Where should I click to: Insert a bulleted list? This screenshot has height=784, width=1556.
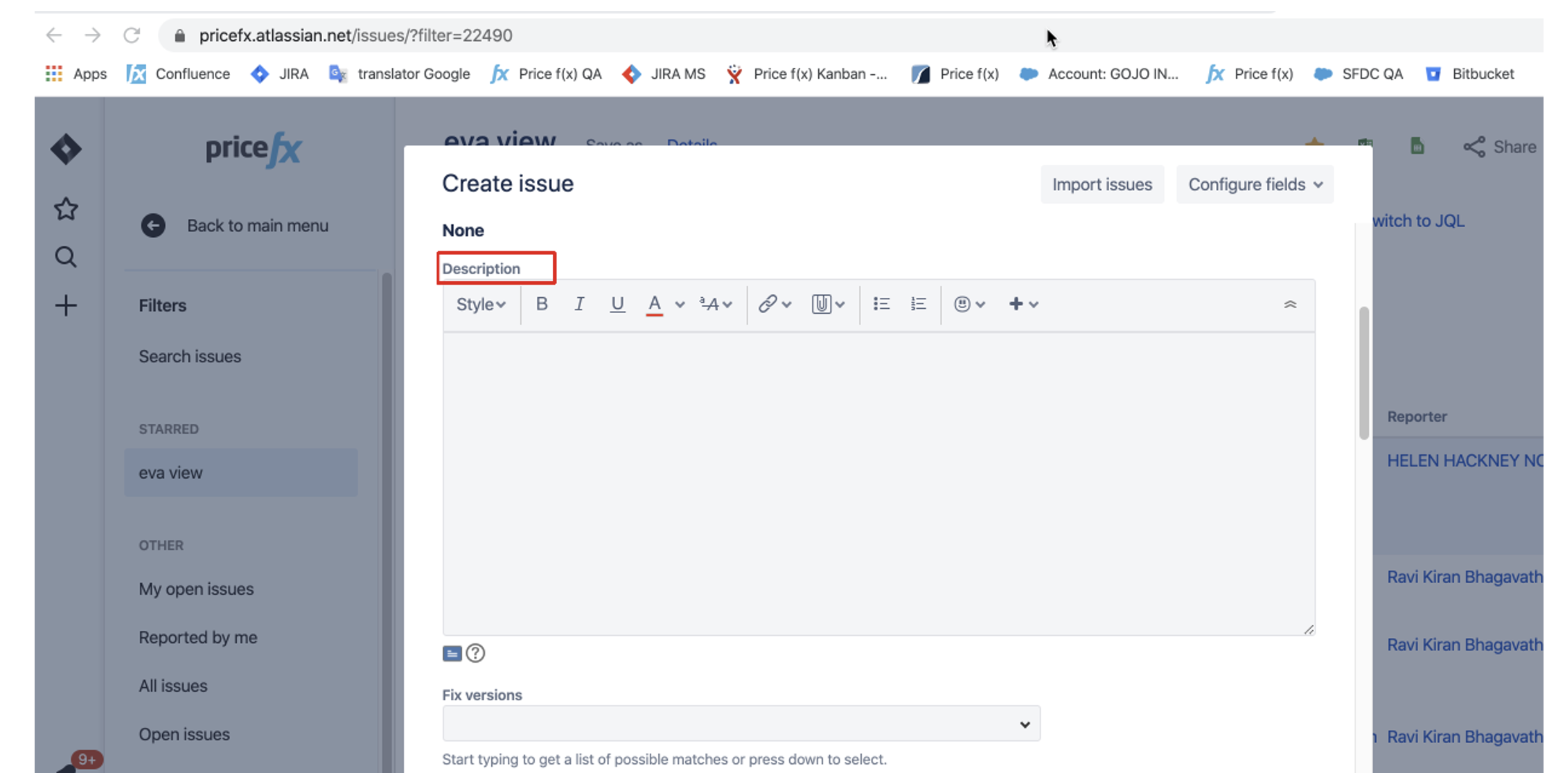pyautogui.click(x=881, y=304)
